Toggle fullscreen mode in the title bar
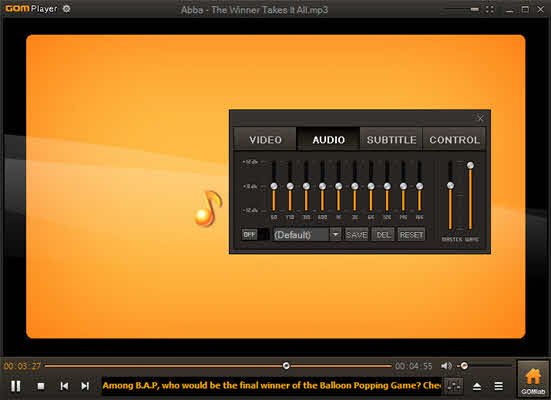The height and width of the screenshot is (400, 551). 490,9
